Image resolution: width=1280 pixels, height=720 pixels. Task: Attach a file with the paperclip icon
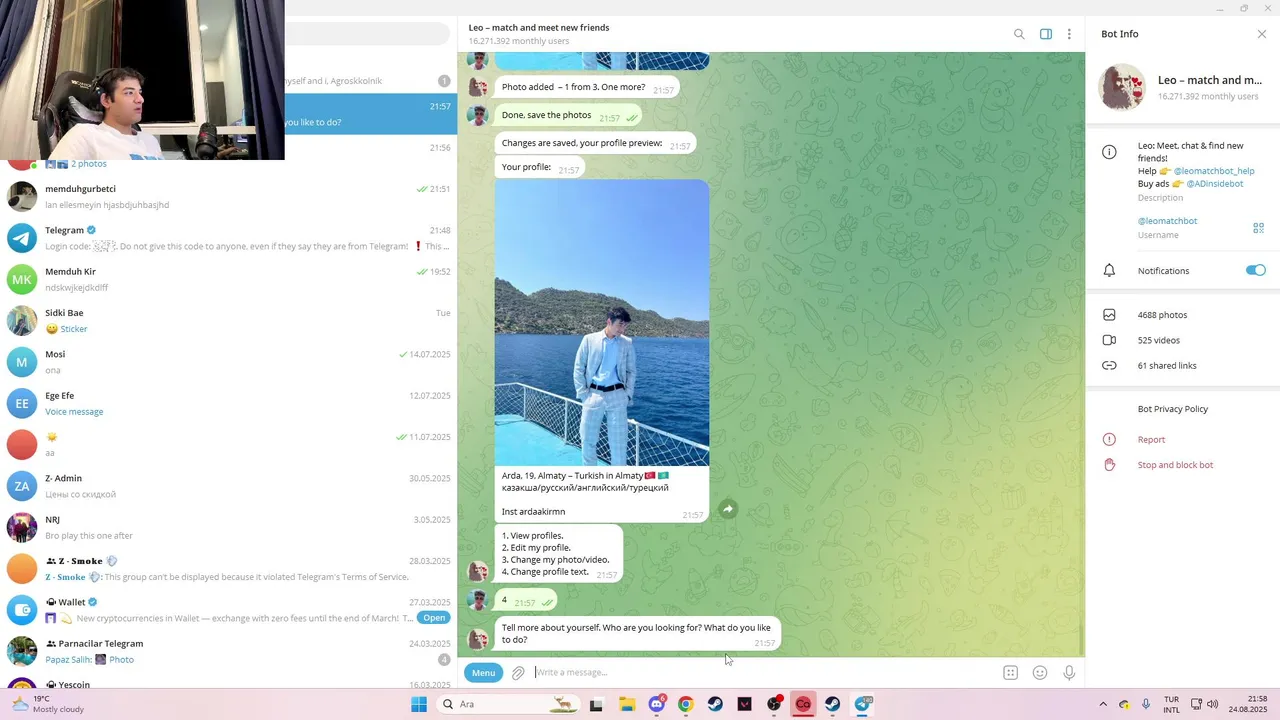[x=518, y=673]
